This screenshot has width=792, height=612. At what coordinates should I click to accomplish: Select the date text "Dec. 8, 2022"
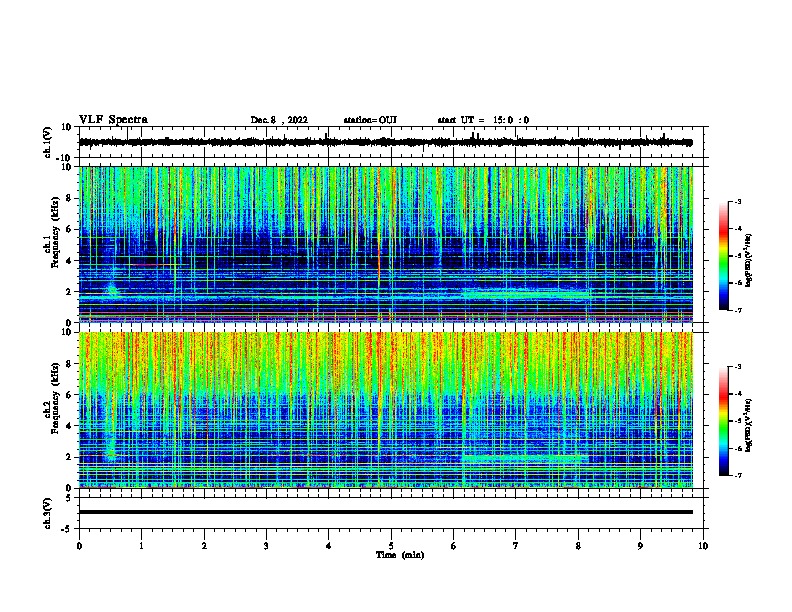[x=279, y=120]
